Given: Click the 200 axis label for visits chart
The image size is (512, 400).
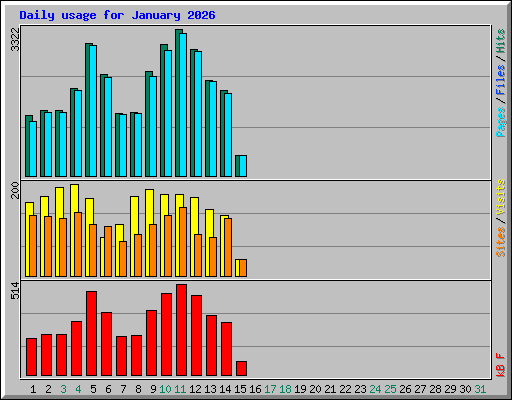Looking at the screenshot, I should [x=15, y=190].
